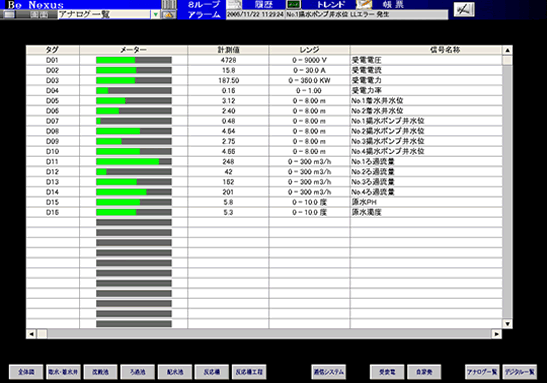Image resolution: width=547 pixels, height=383 pixels.
Task: Open the 履歴 menu label
Action: (264, 5)
